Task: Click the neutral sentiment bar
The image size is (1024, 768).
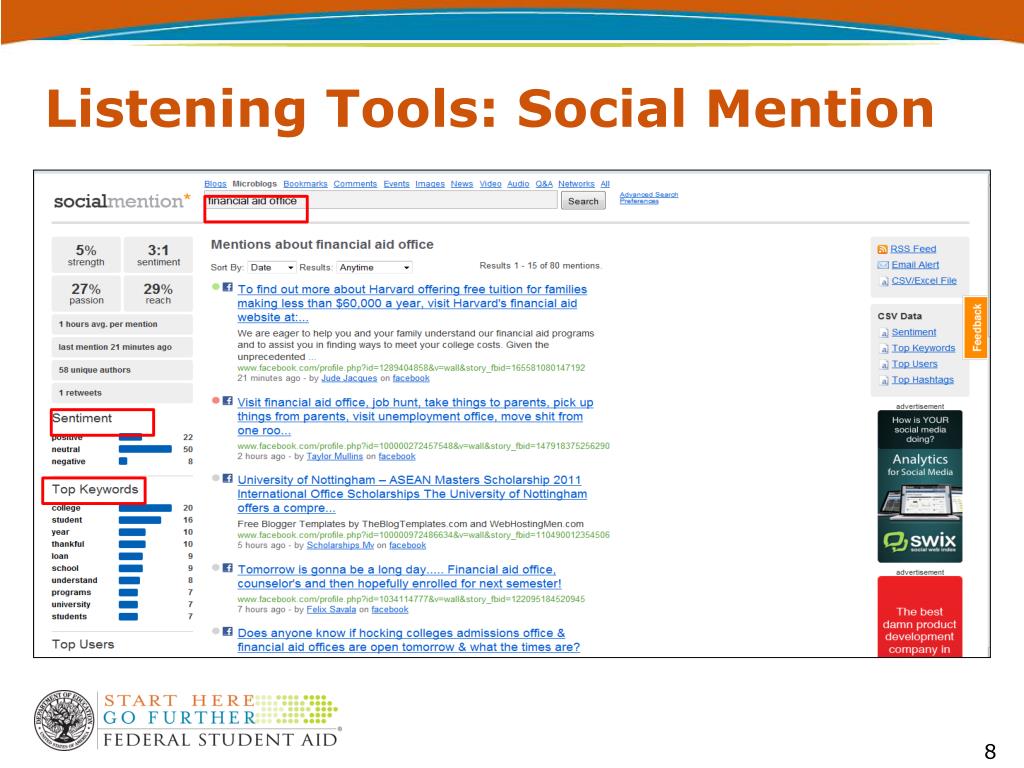Action: point(145,449)
